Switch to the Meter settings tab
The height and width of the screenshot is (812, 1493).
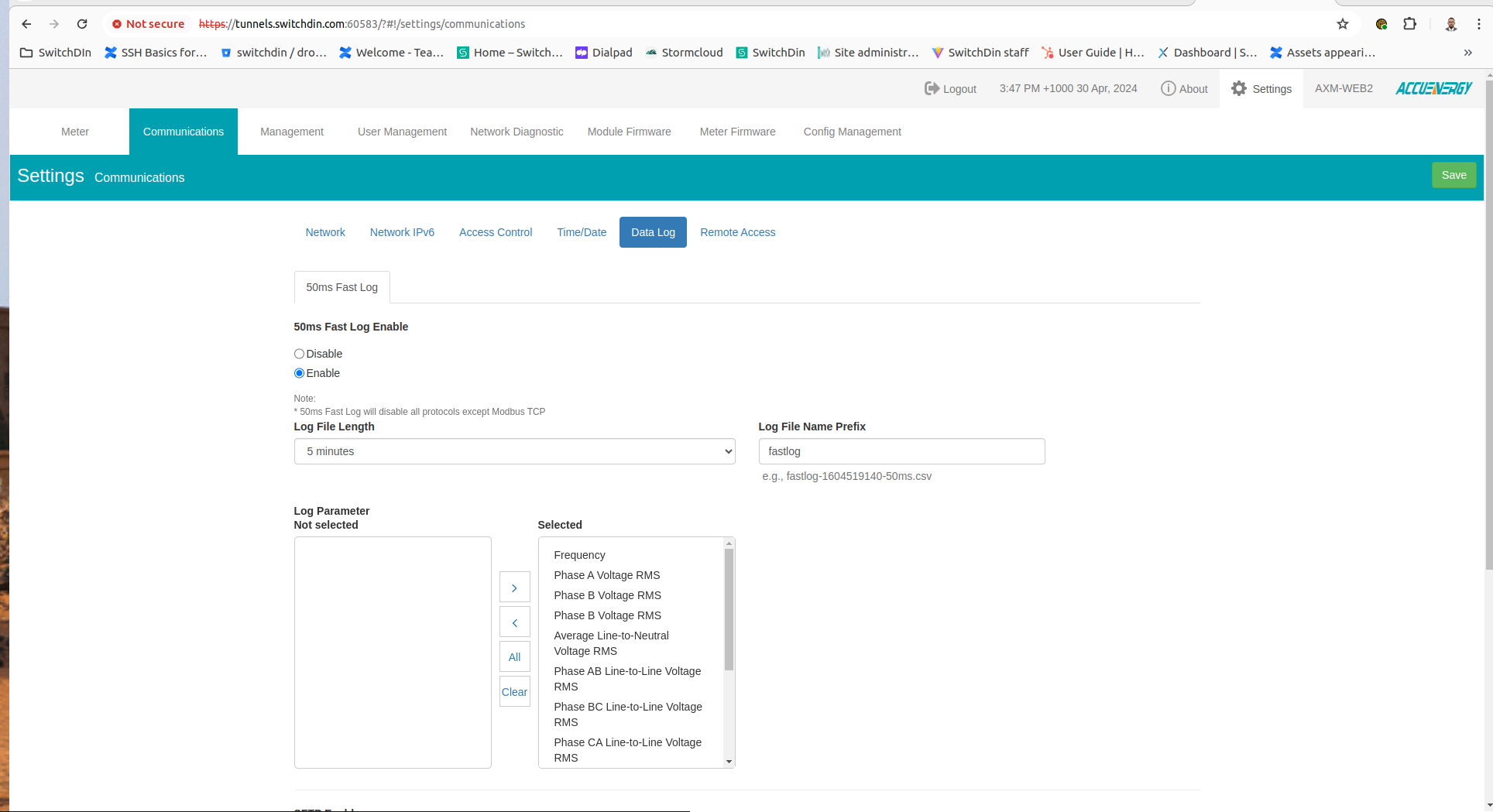(x=75, y=132)
